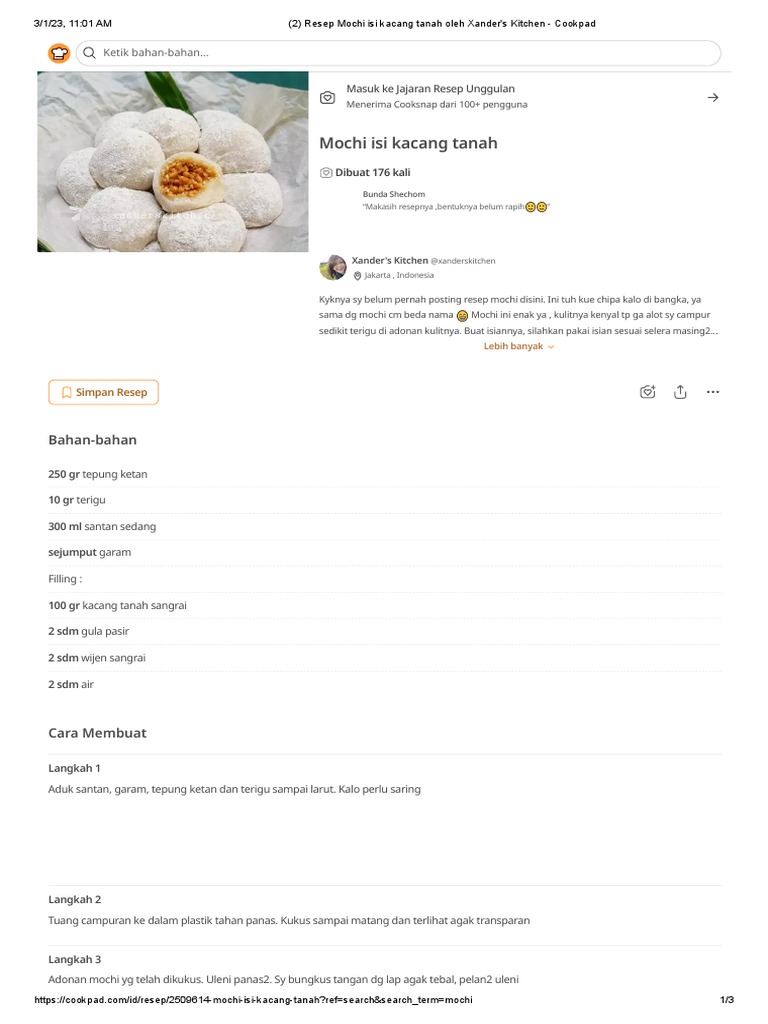Click the Dibuat 176 kali counter

[x=372, y=173]
